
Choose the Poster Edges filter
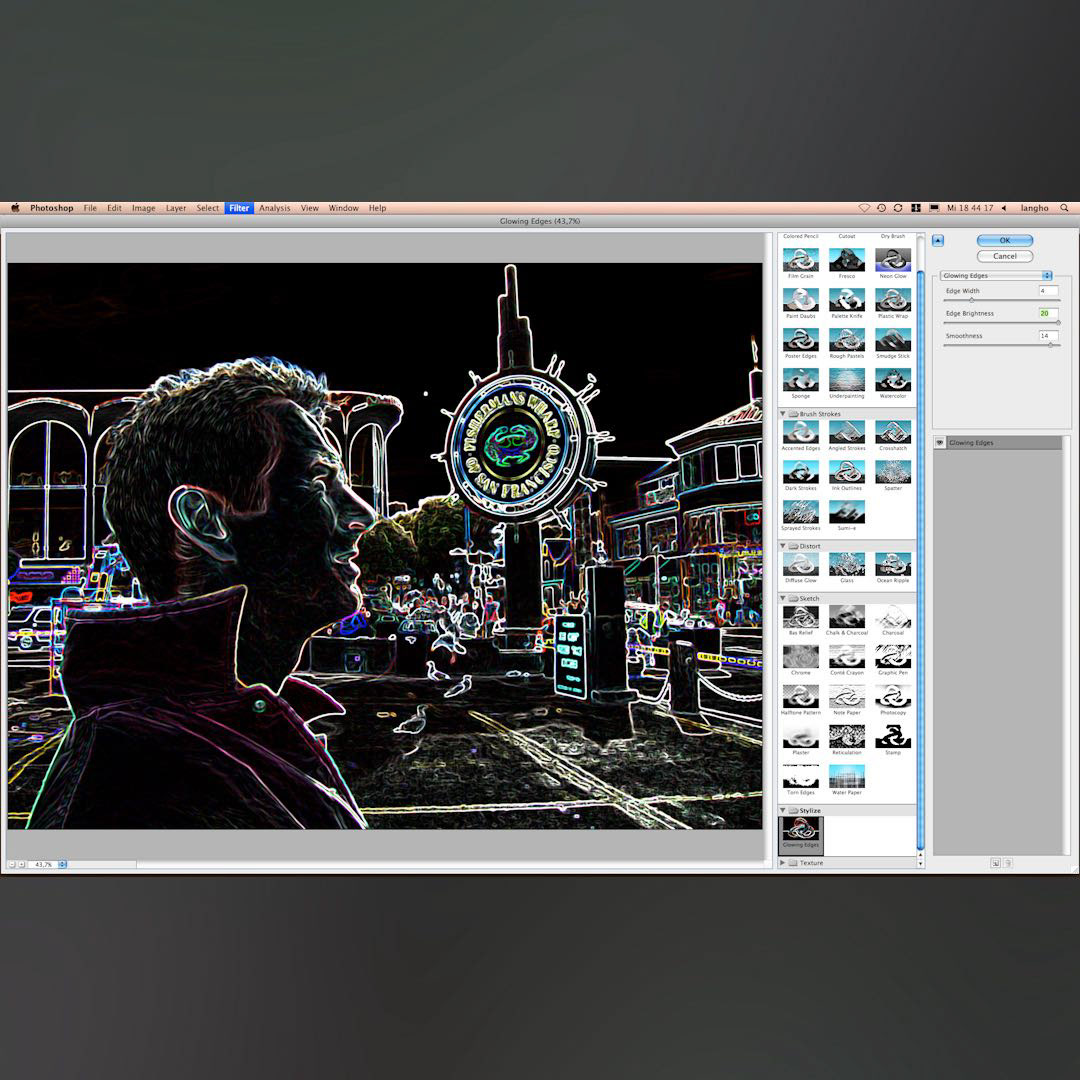[x=800, y=340]
